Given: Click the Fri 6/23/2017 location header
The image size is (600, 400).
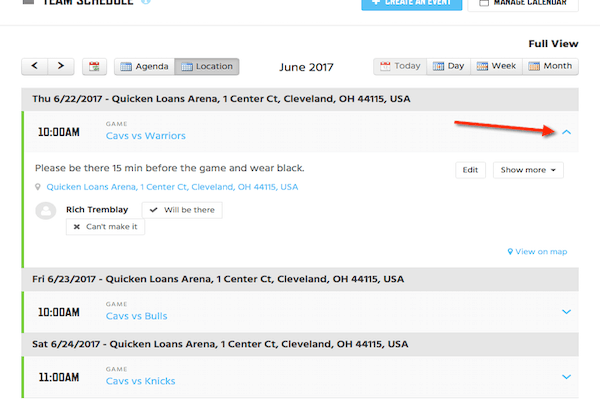Looking at the screenshot, I should 300,279.
